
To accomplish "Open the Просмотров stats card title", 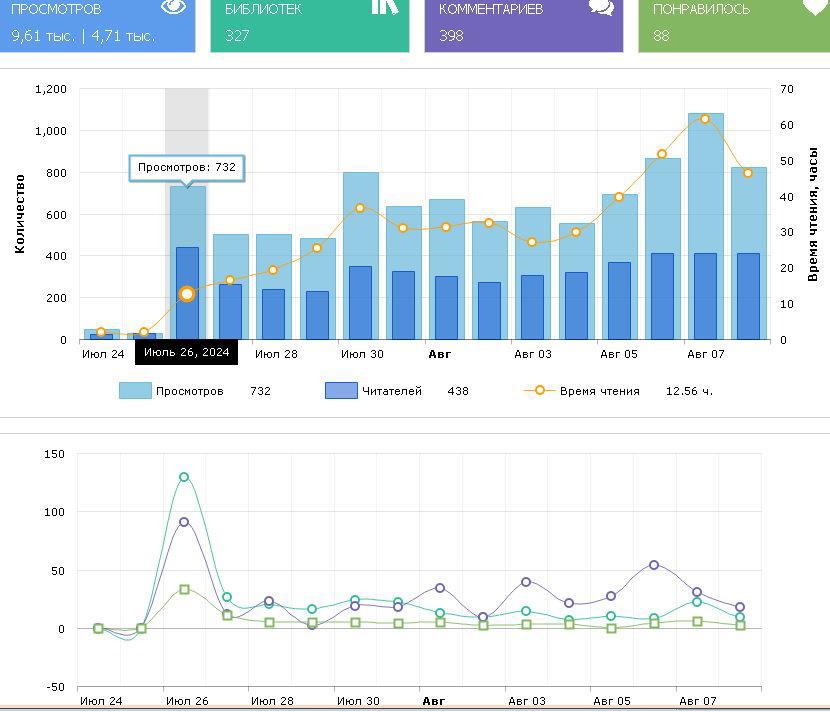I will coord(56,9).
